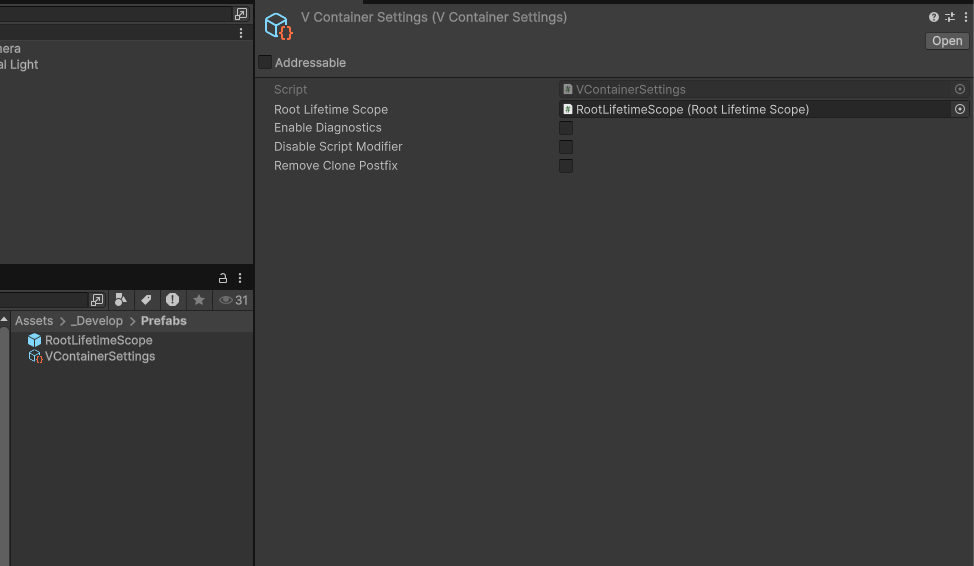Check the Enable Diagnostics checkbox
Image resolution: width=974 pixels, height=566 pixels.
tap(566, 128)
